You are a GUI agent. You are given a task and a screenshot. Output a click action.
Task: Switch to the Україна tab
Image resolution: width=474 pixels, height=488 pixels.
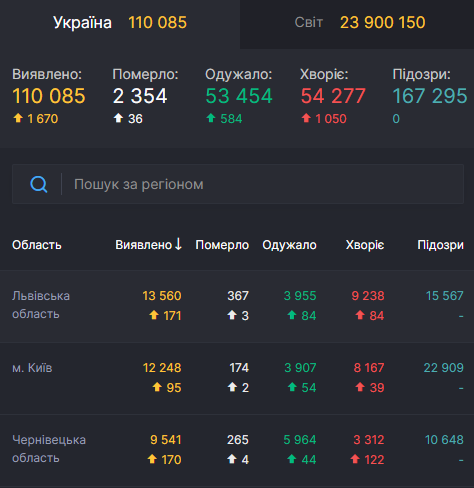[120, 24]
